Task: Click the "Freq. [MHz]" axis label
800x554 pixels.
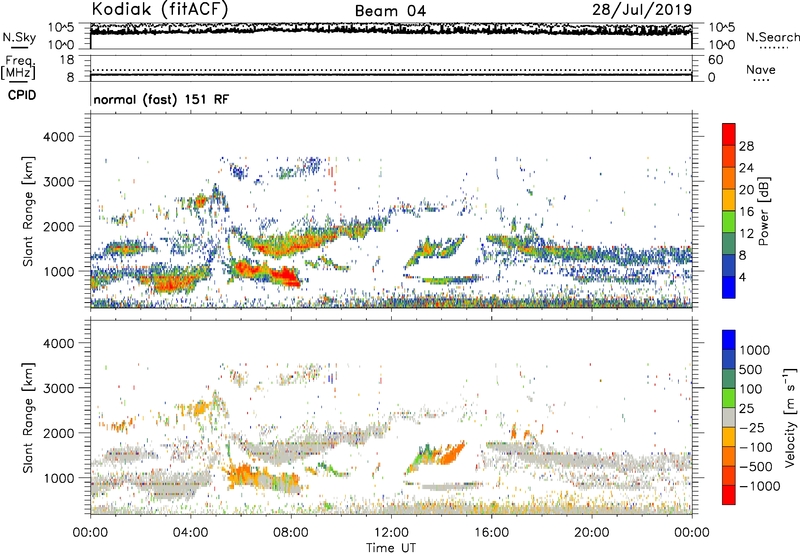Action: pyautogui.click(x=18, y=67)
